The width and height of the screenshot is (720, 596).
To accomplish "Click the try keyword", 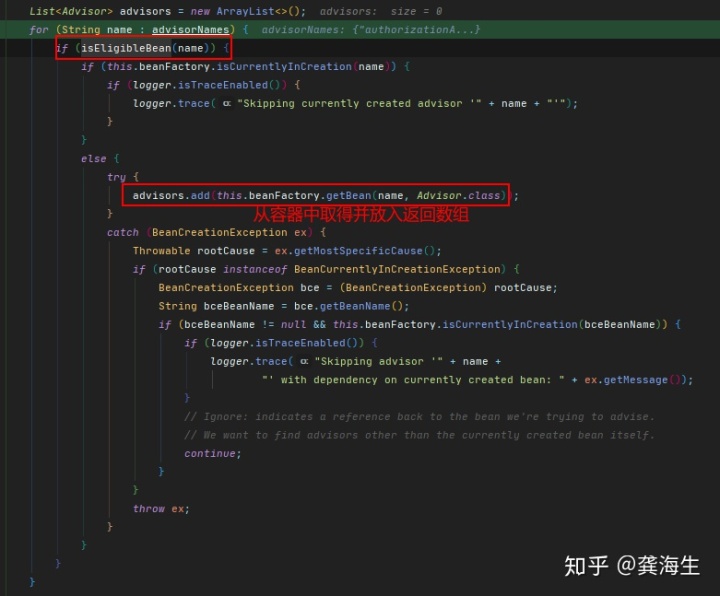I will pyautogui.click(x=116, y=177).
